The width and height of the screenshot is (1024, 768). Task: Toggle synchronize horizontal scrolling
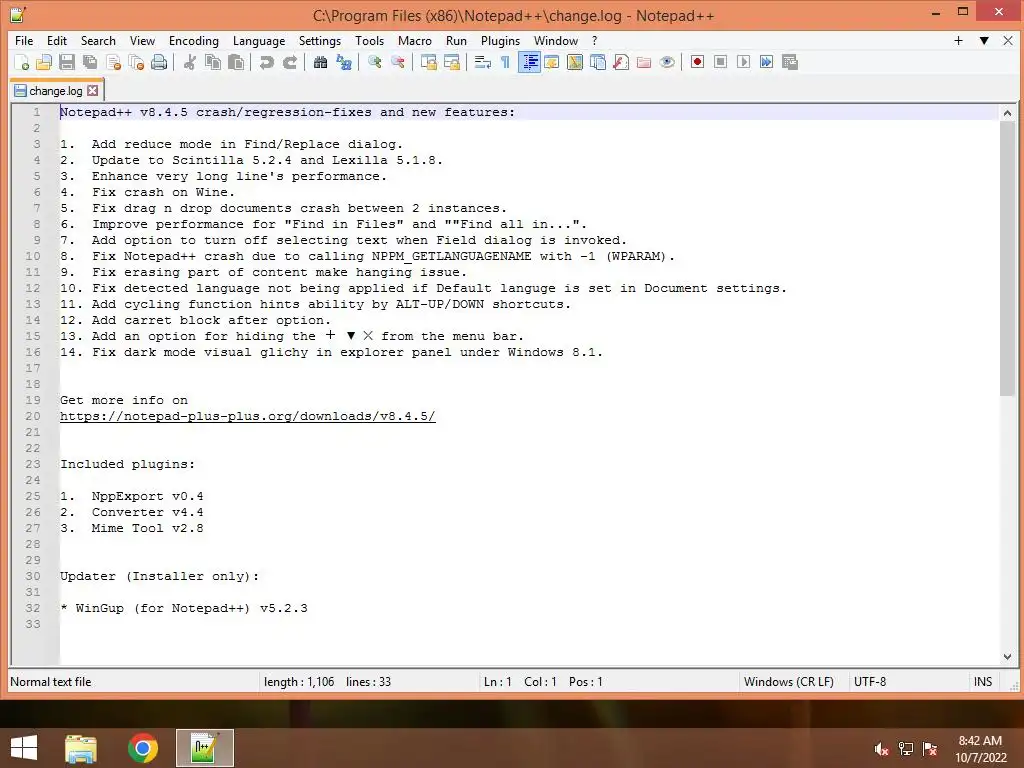click(x=451, y=62)
